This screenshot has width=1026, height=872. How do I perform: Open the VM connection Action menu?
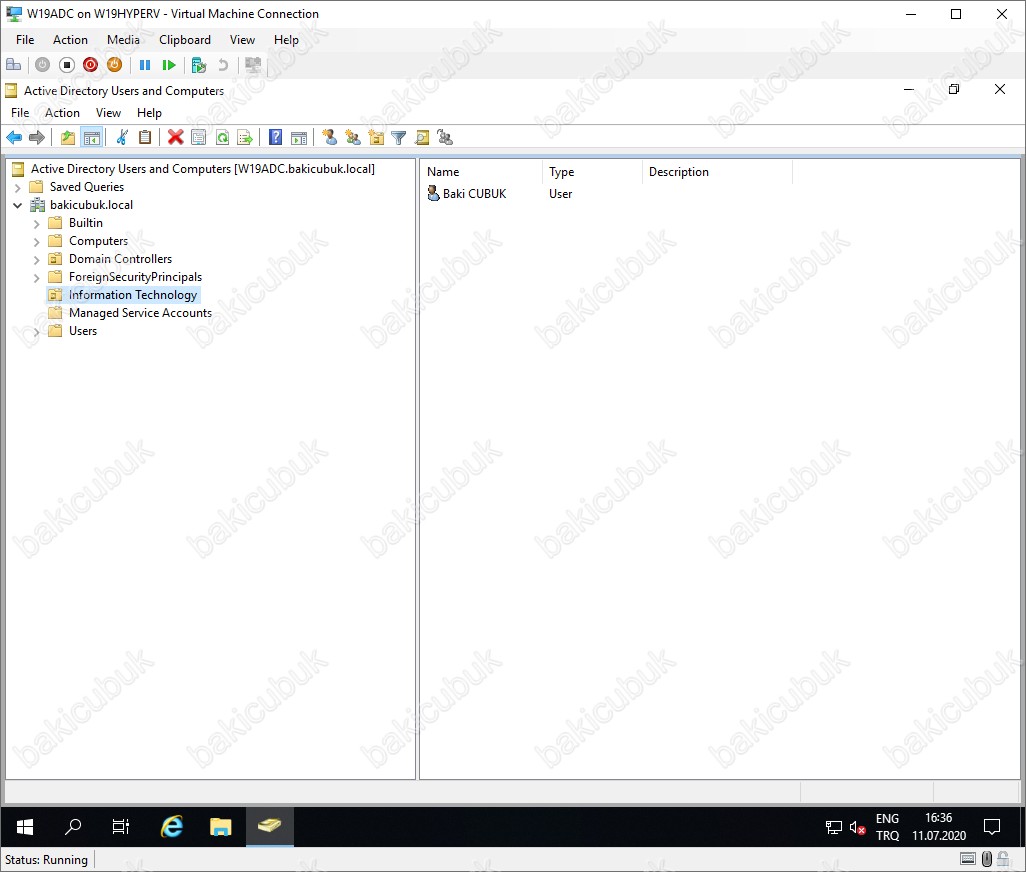pyautogui.click(x=70, y=40)
